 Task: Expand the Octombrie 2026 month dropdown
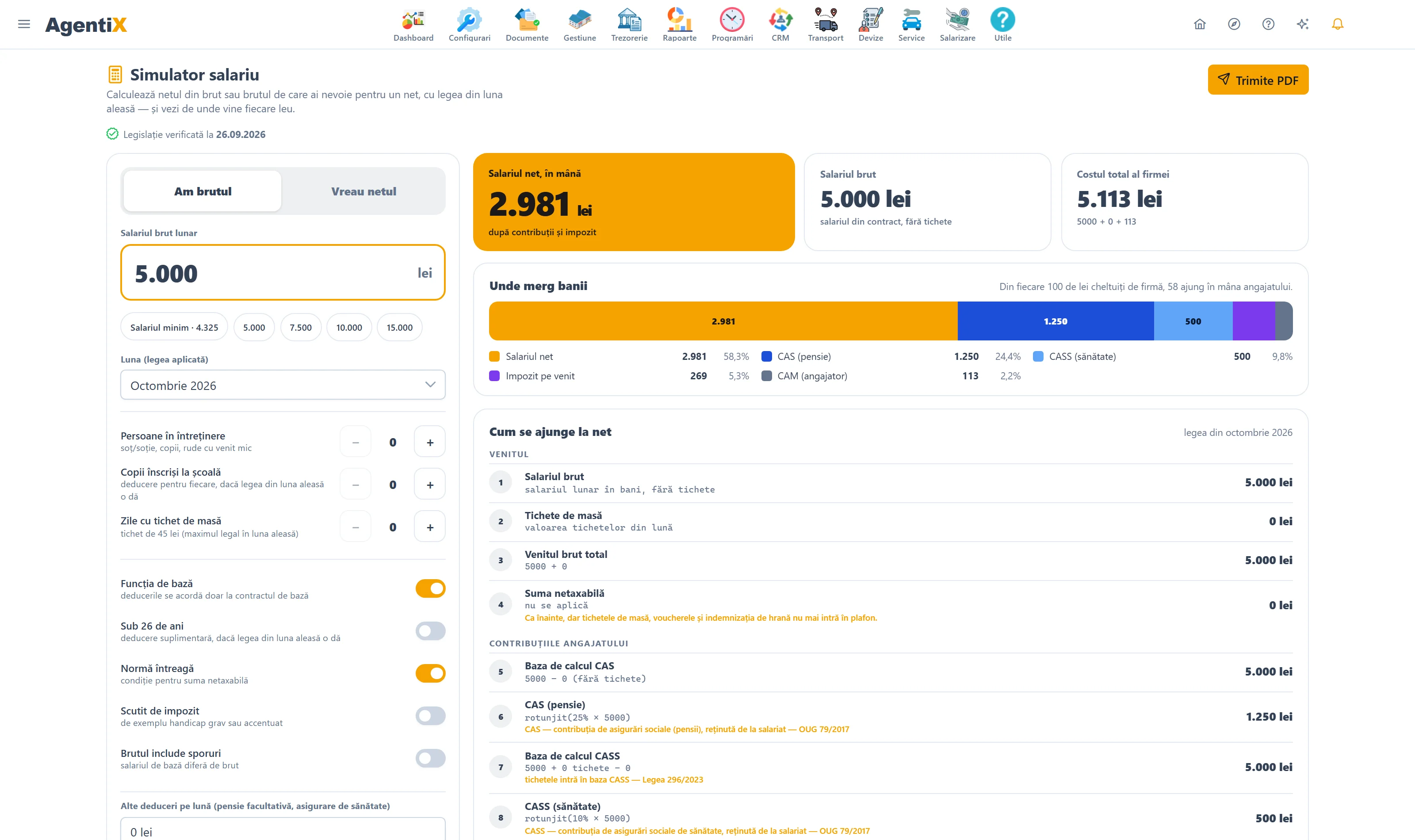click(x=283, y=385)
